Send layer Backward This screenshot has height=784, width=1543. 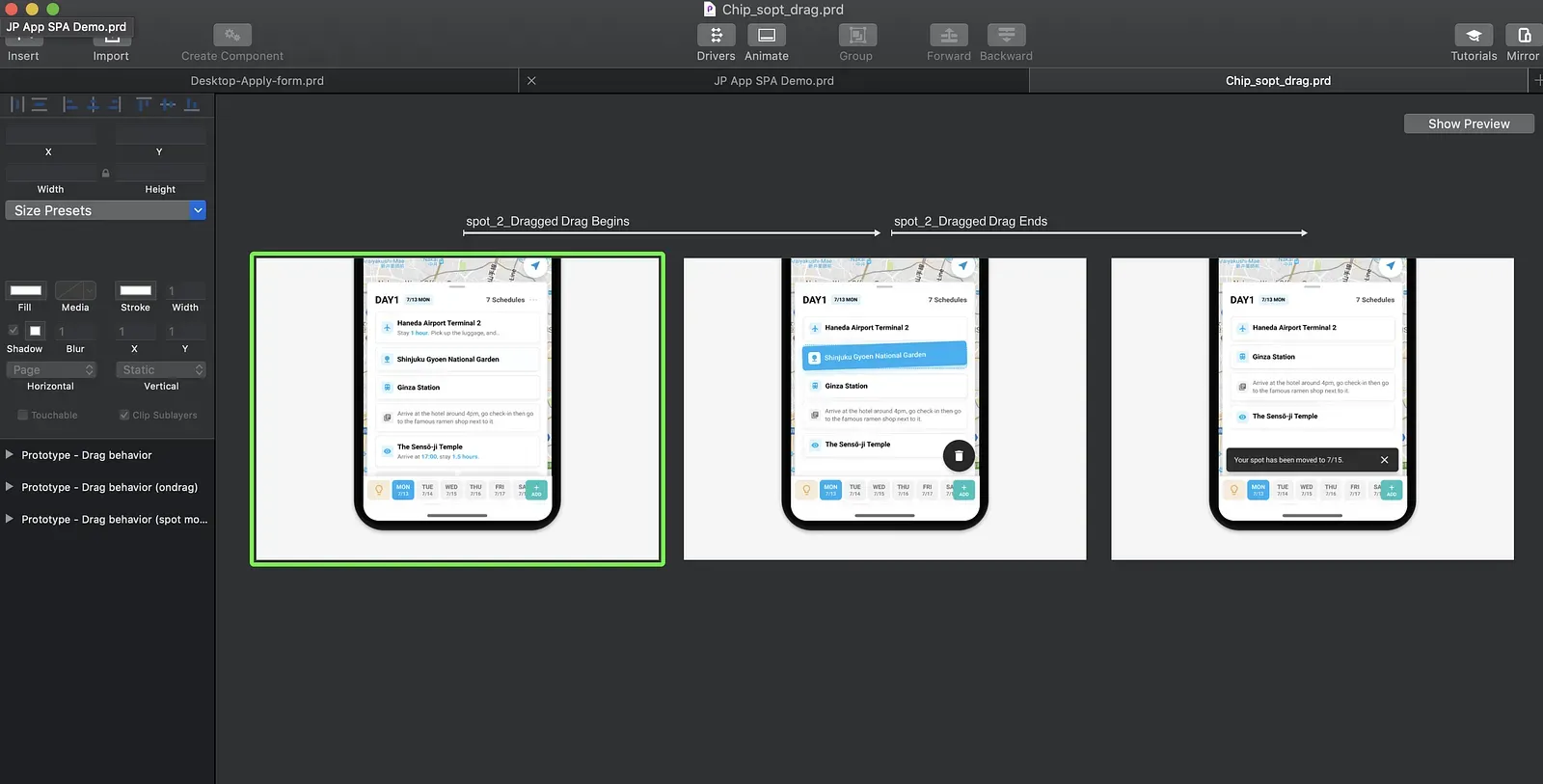[1006, 36]
